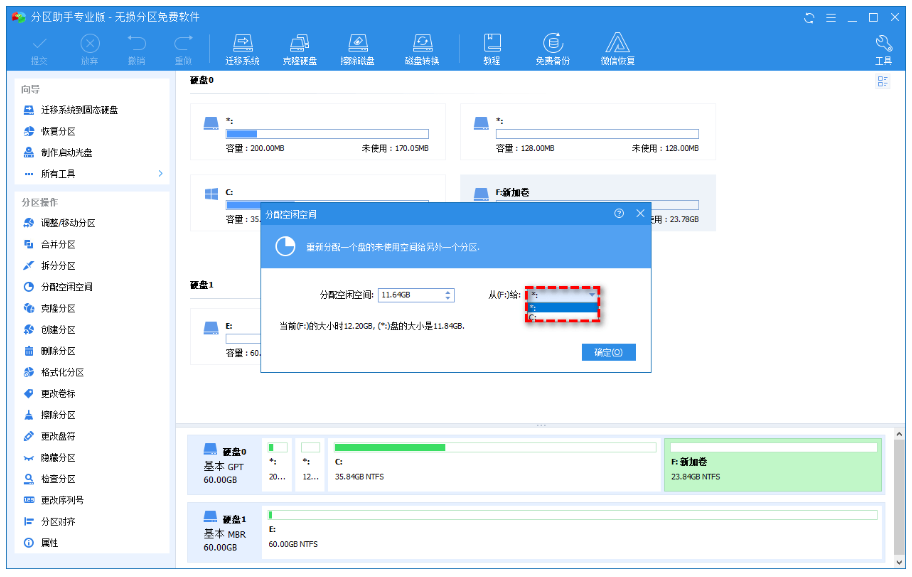Click the scrollbar down arrow in disk map
Image resolution: width=912 pixels, height=577 pixels.
(x=899, y=562)
